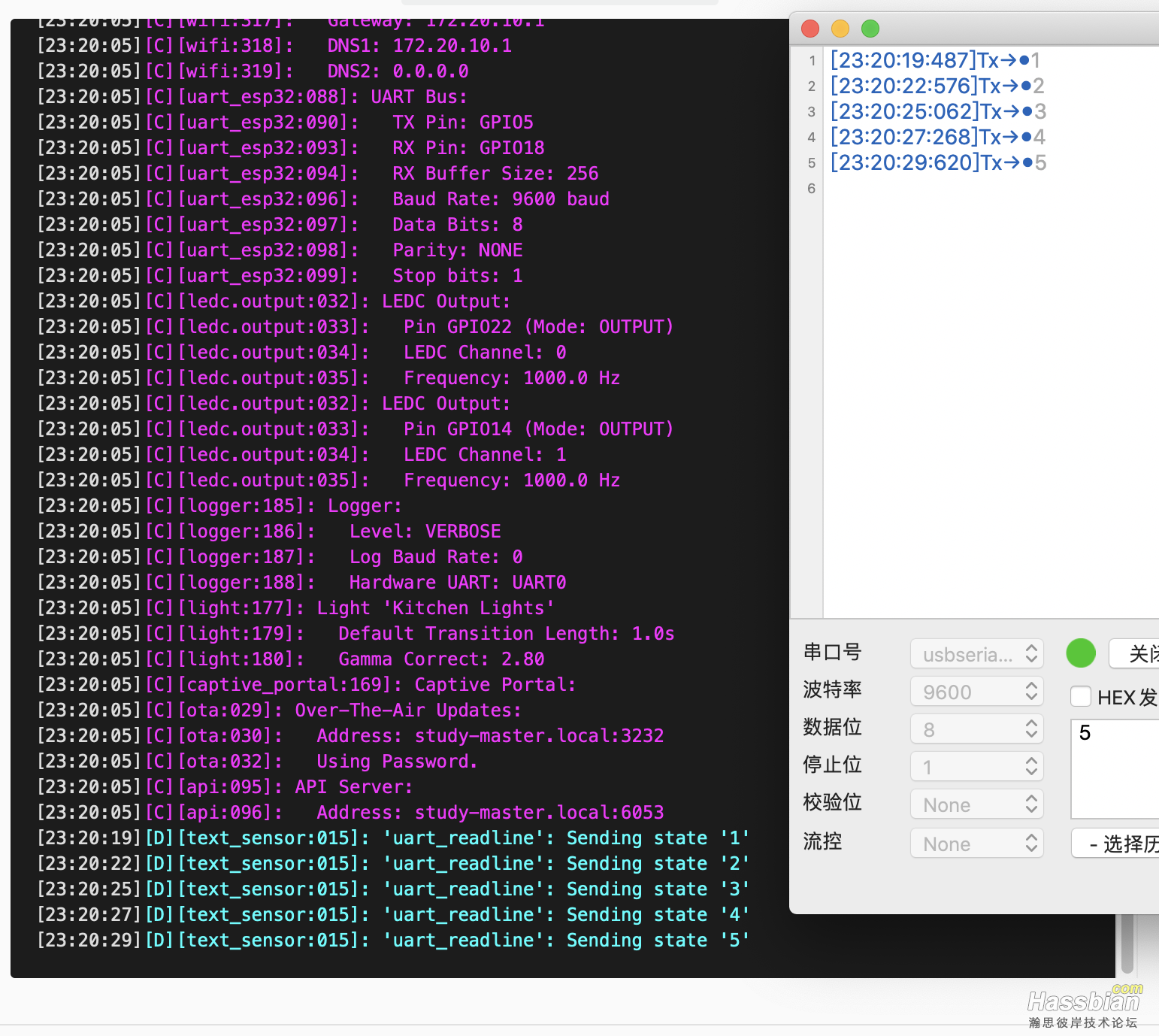
Task: Open the history selection dropdown
Action: pyautogui.click(x=1115, y=844)
